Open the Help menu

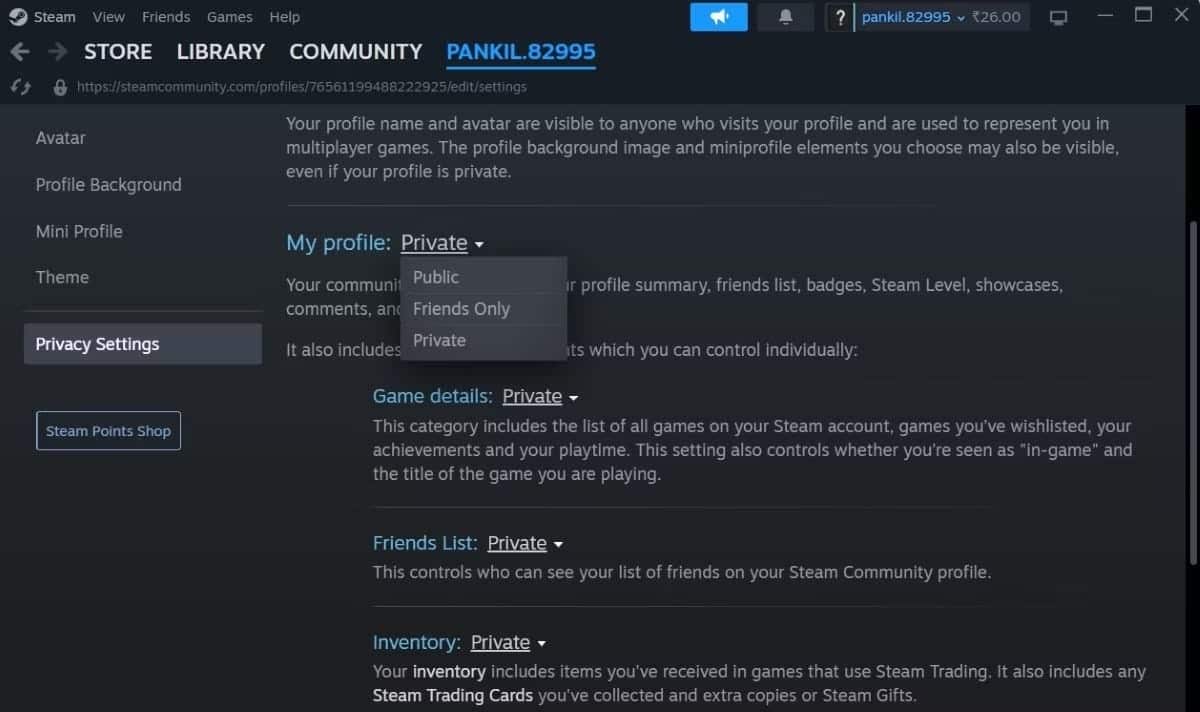pyautogui.click(x=285, y=17)
